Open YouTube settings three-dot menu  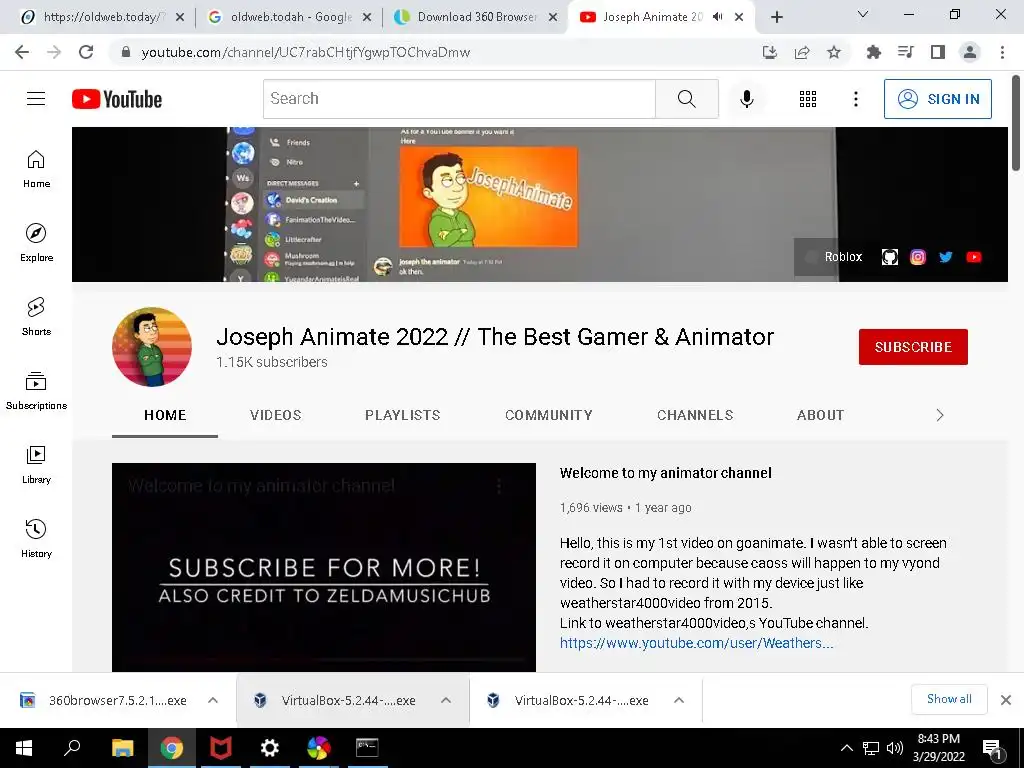(856, 99)
